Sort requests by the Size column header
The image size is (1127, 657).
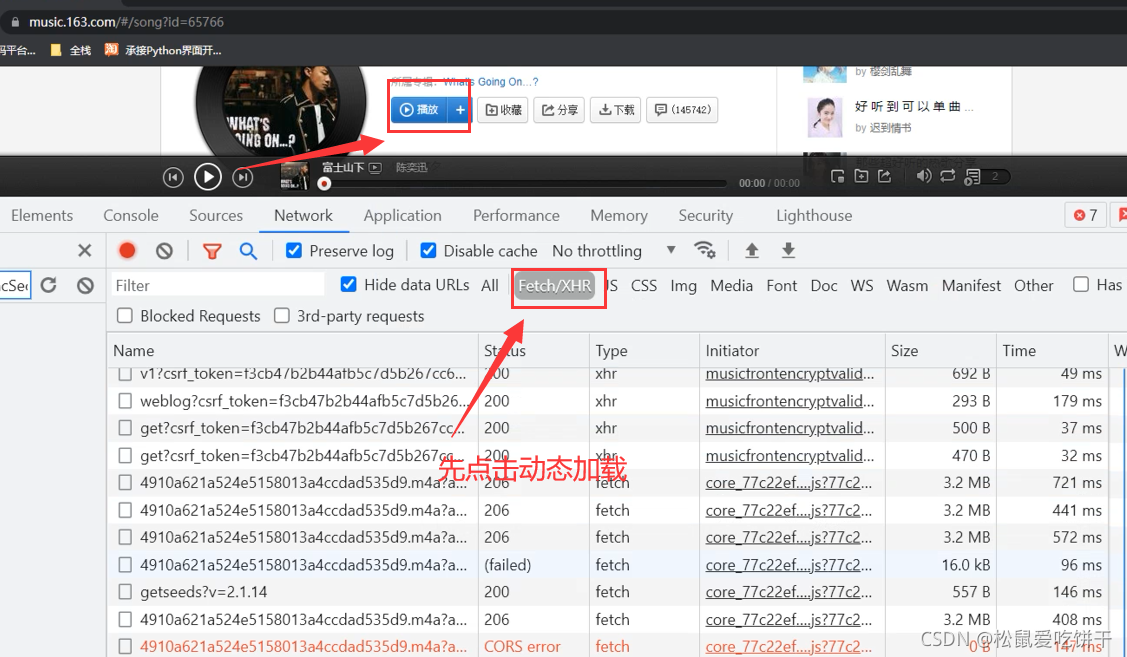[940, 350]
